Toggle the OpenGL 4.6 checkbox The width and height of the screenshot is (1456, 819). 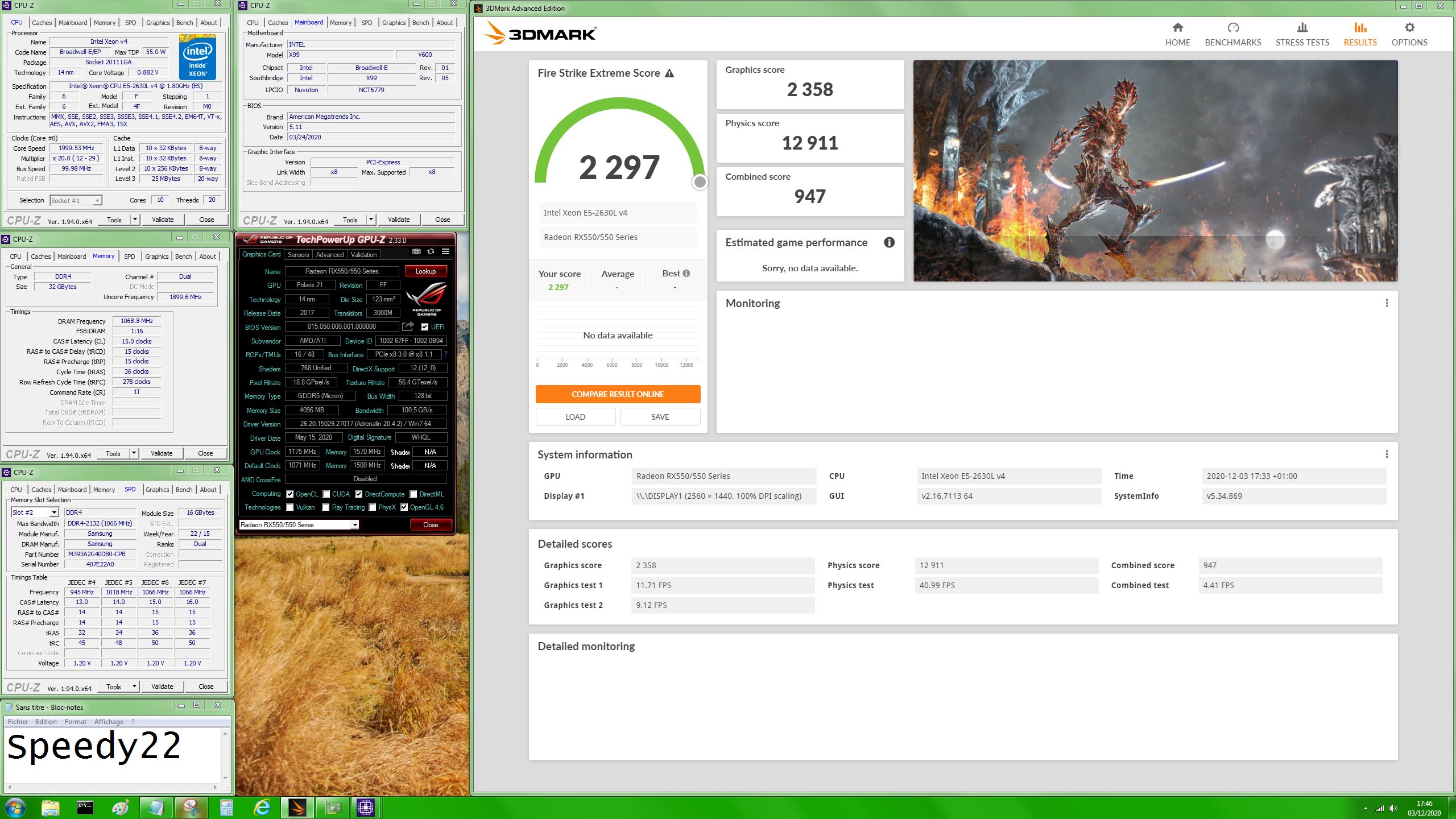coord(404,507)
